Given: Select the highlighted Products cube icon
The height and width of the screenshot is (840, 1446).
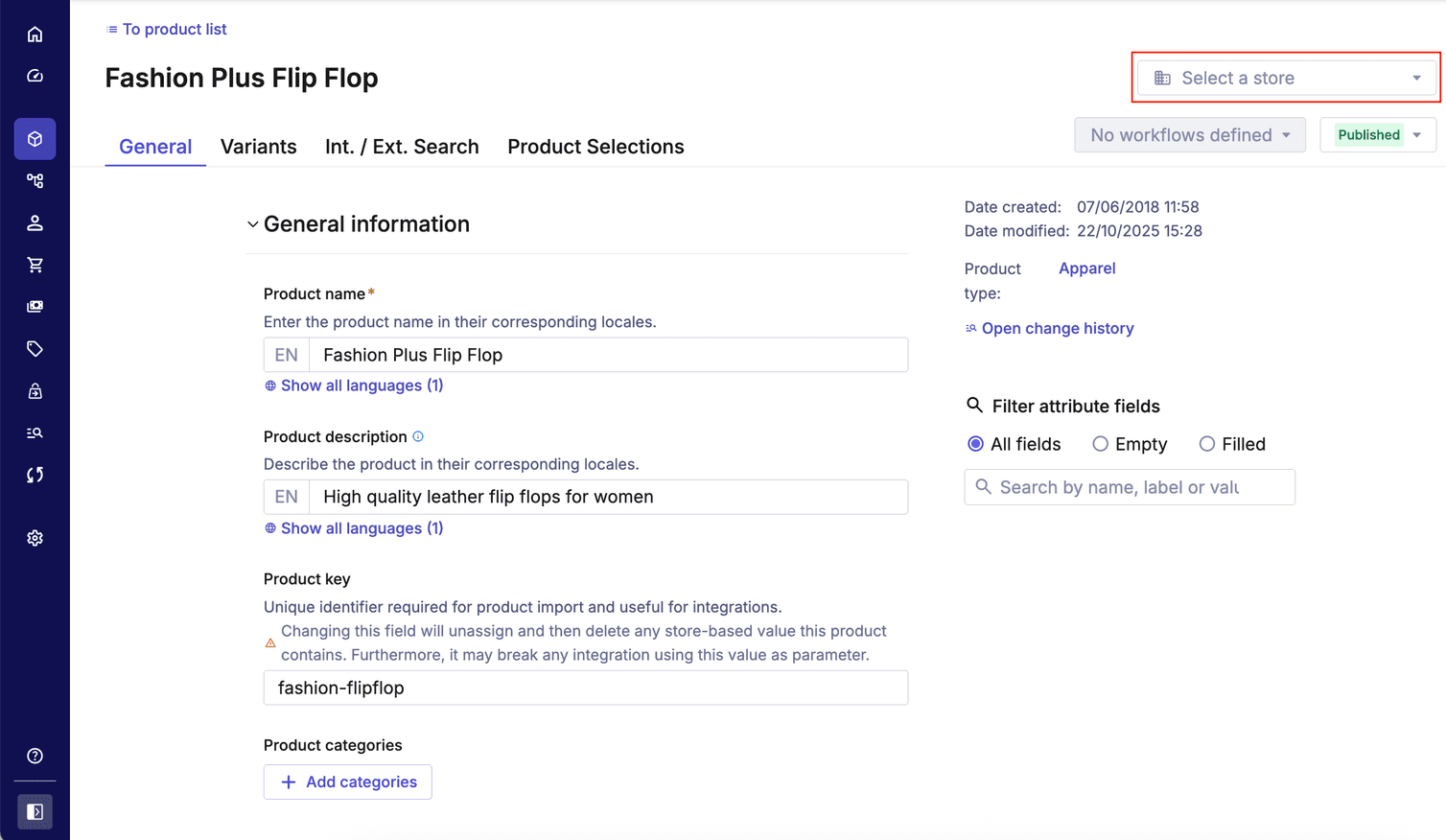Looking at the screenshot, I should click(x=35, y=138).
